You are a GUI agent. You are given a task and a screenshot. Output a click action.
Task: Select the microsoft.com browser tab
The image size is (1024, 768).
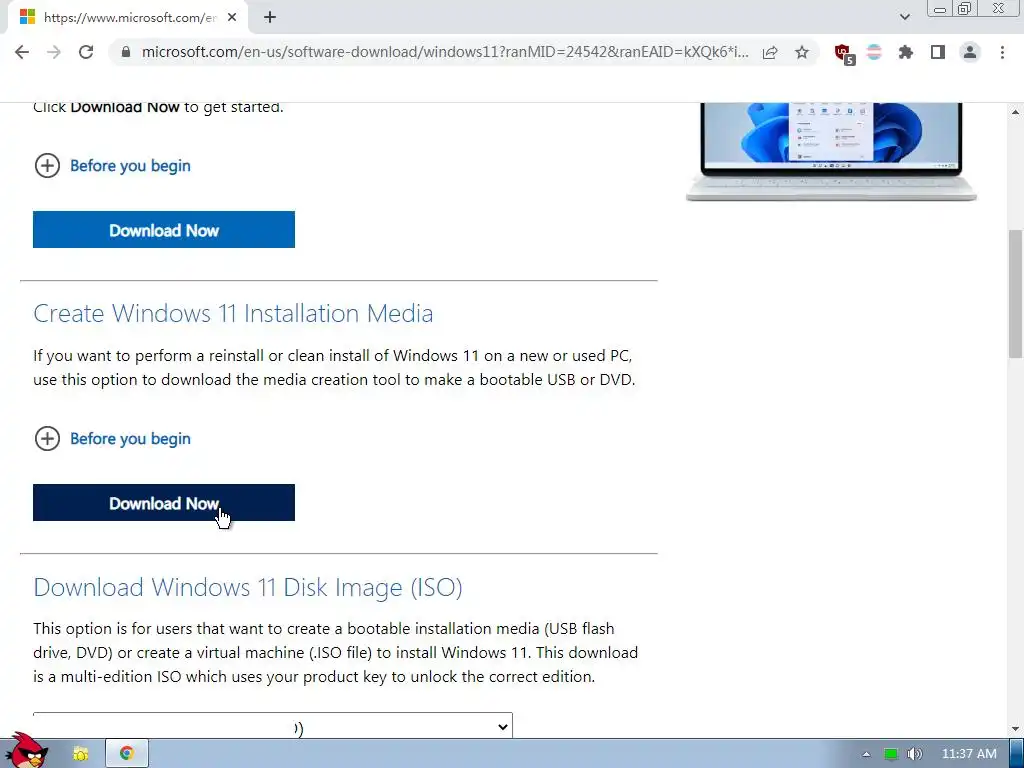pyautogui.click(x=127, y=18)
